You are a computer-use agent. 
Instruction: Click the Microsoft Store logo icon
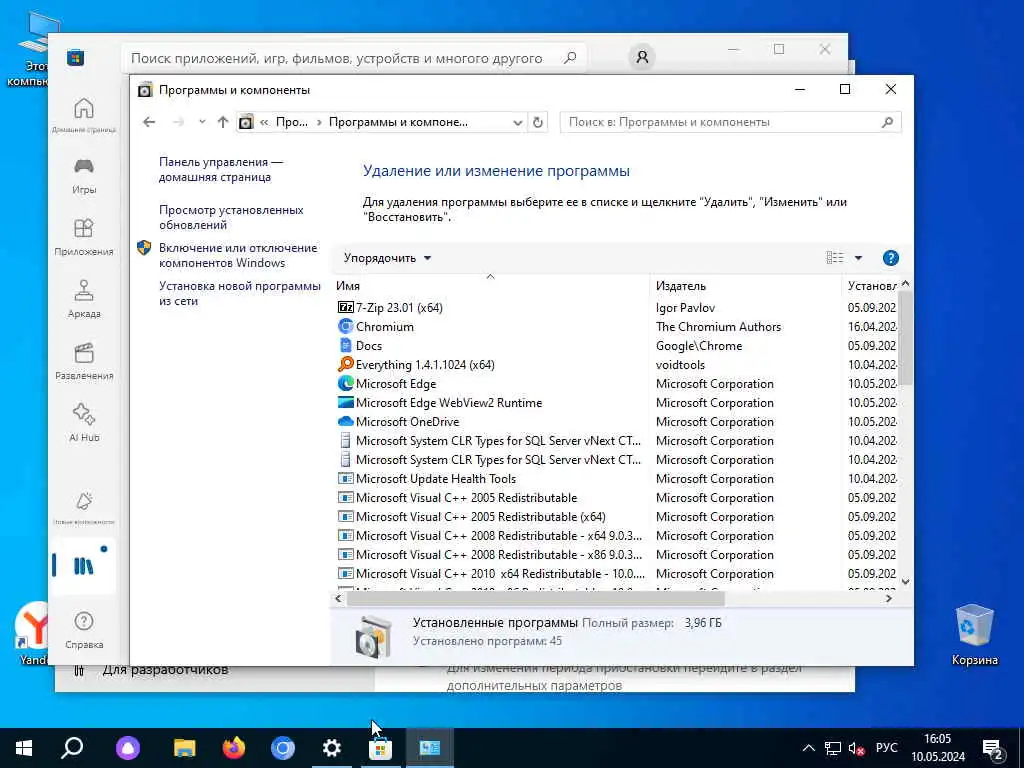pyautogui.click(x=75, y=57)
